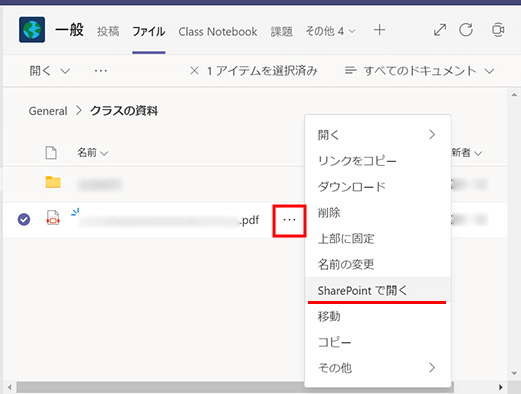The image size is (521, 394).
Task: Switch to the ファイル tab
Action: 149,31
